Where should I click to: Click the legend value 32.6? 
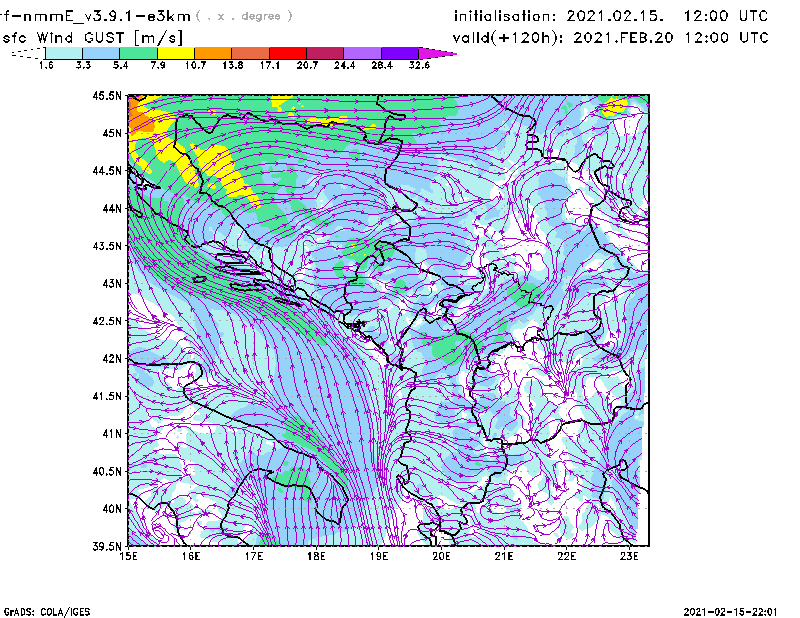(x=419, y=65)
